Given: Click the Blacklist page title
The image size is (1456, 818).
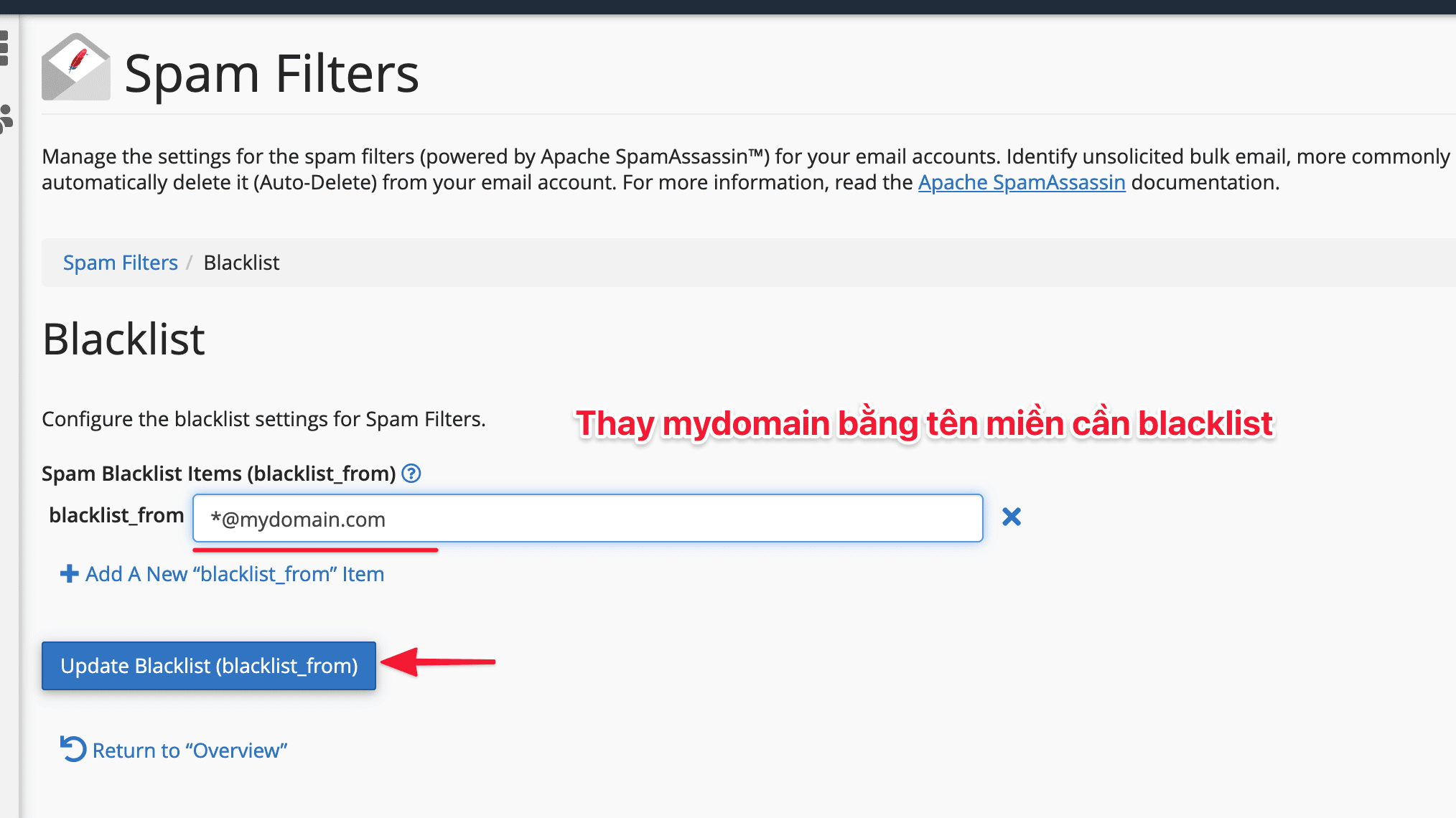Looking at the screenshot, I should (x=123, y=338).
